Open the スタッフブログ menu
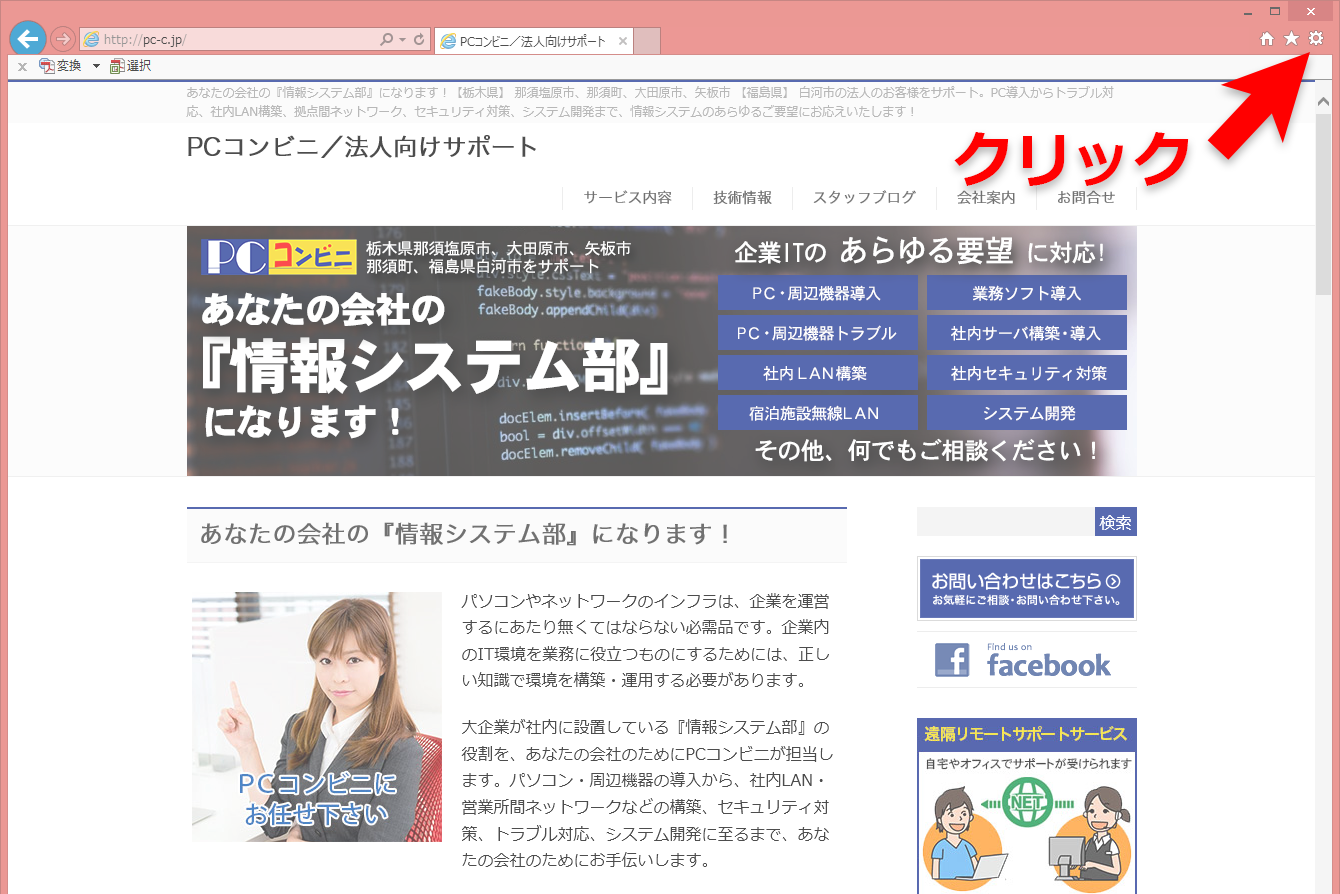The height and width of the screenshot is (894, 1340). pos(864,197)
